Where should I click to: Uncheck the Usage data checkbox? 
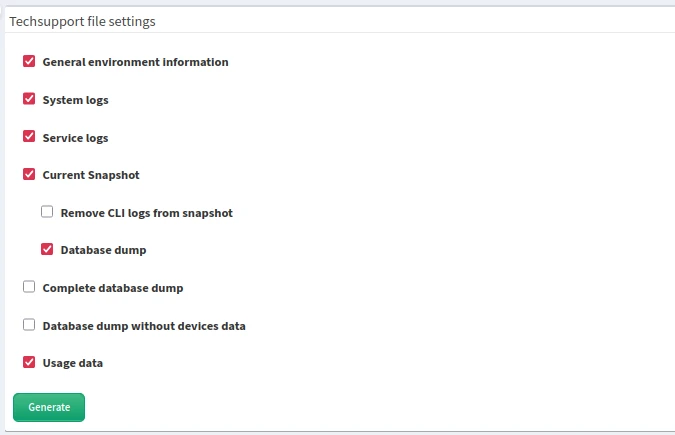point(29,362)
